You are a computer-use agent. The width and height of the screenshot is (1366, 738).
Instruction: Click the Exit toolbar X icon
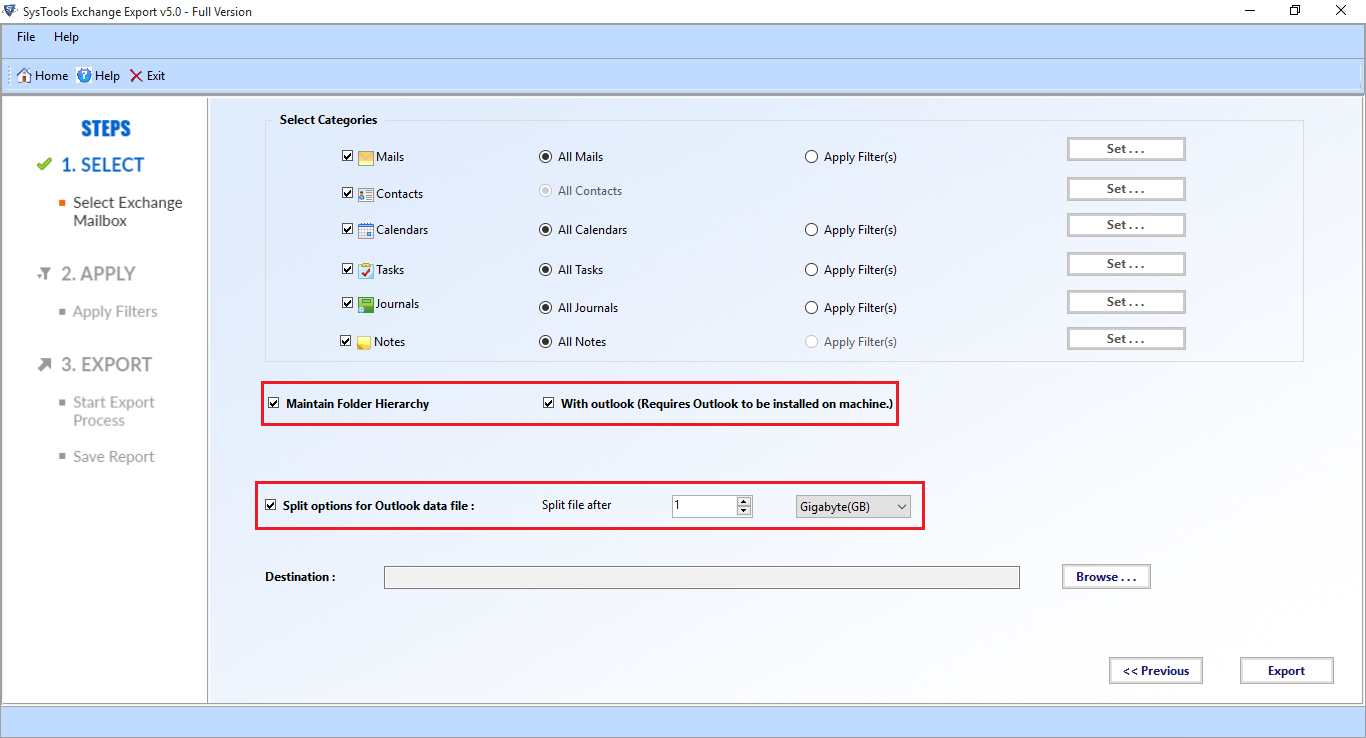(x=136, y=75)
